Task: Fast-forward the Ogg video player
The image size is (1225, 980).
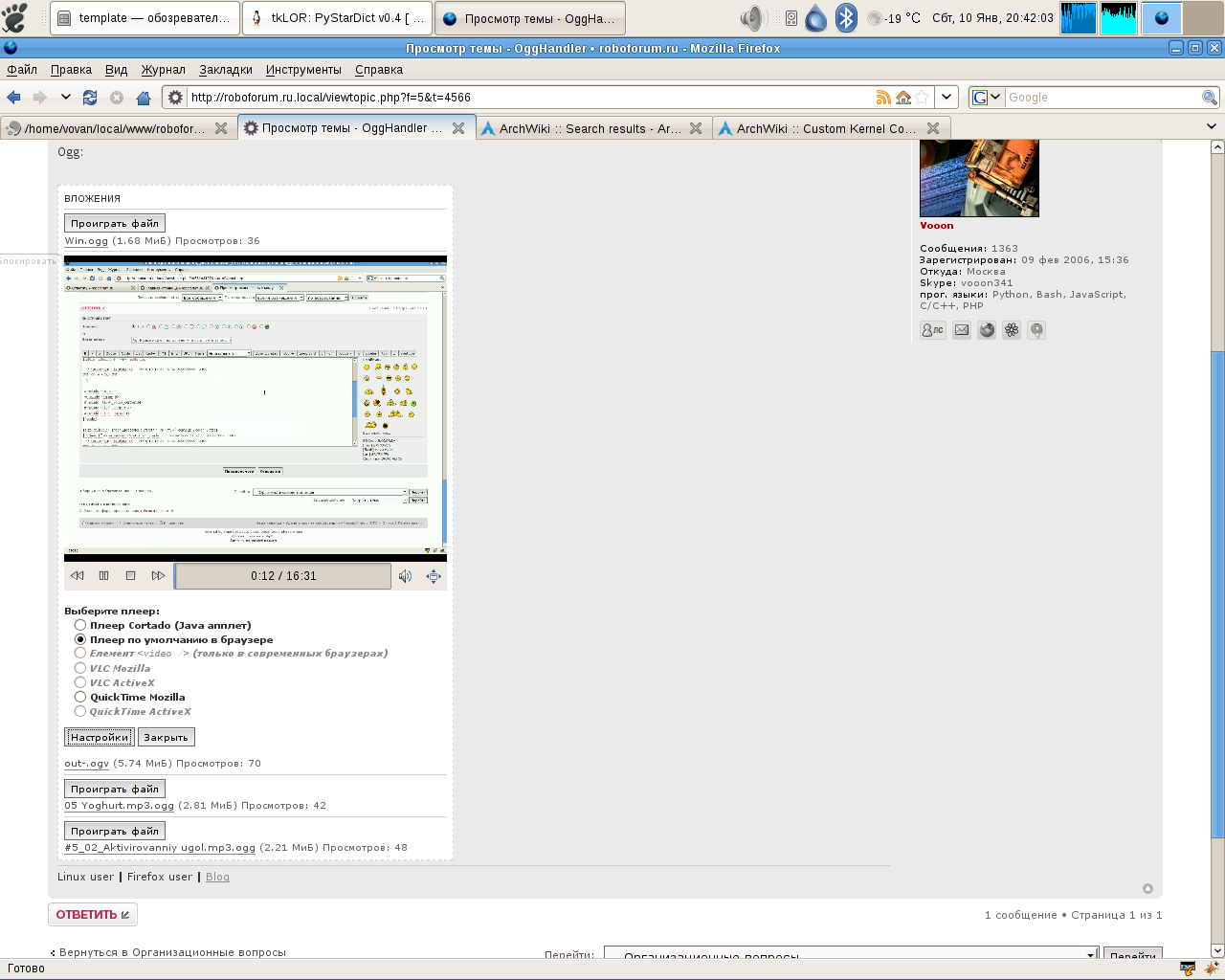Action: [x=158, y=576]
